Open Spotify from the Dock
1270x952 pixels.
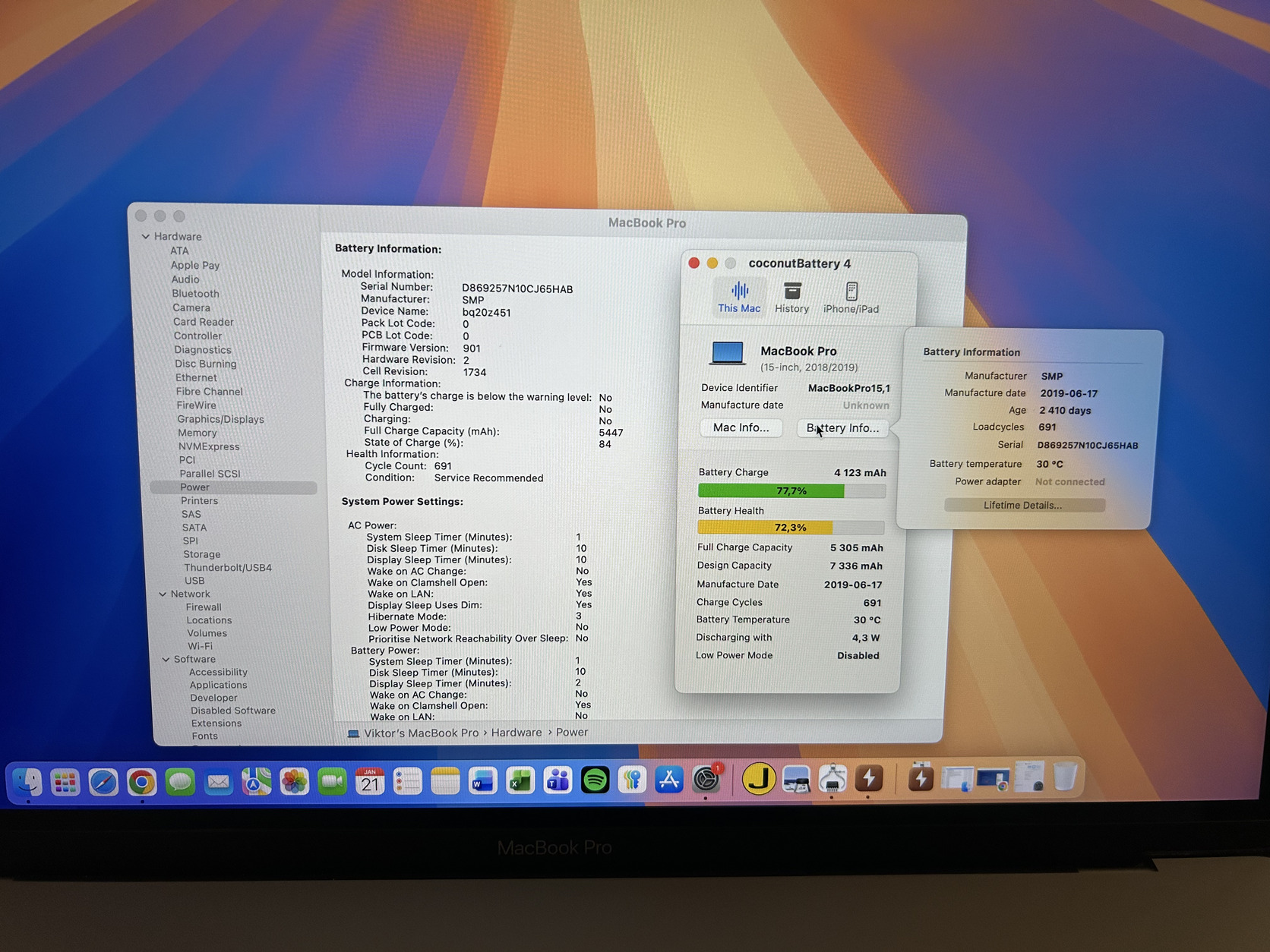tap(595, 780)
